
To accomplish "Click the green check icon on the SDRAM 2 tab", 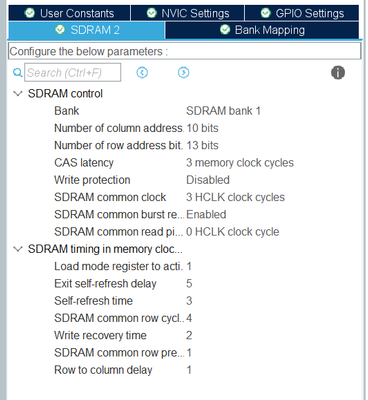I will click(x=60, y=30).
